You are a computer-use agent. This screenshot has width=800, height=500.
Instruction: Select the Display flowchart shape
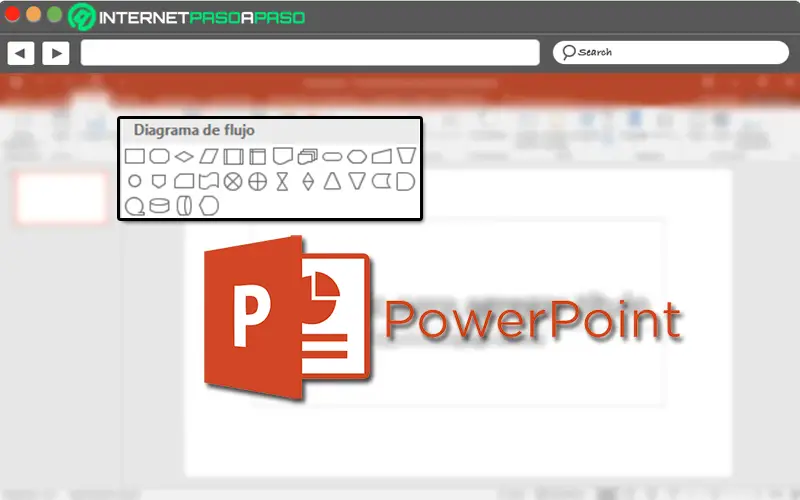209,206
